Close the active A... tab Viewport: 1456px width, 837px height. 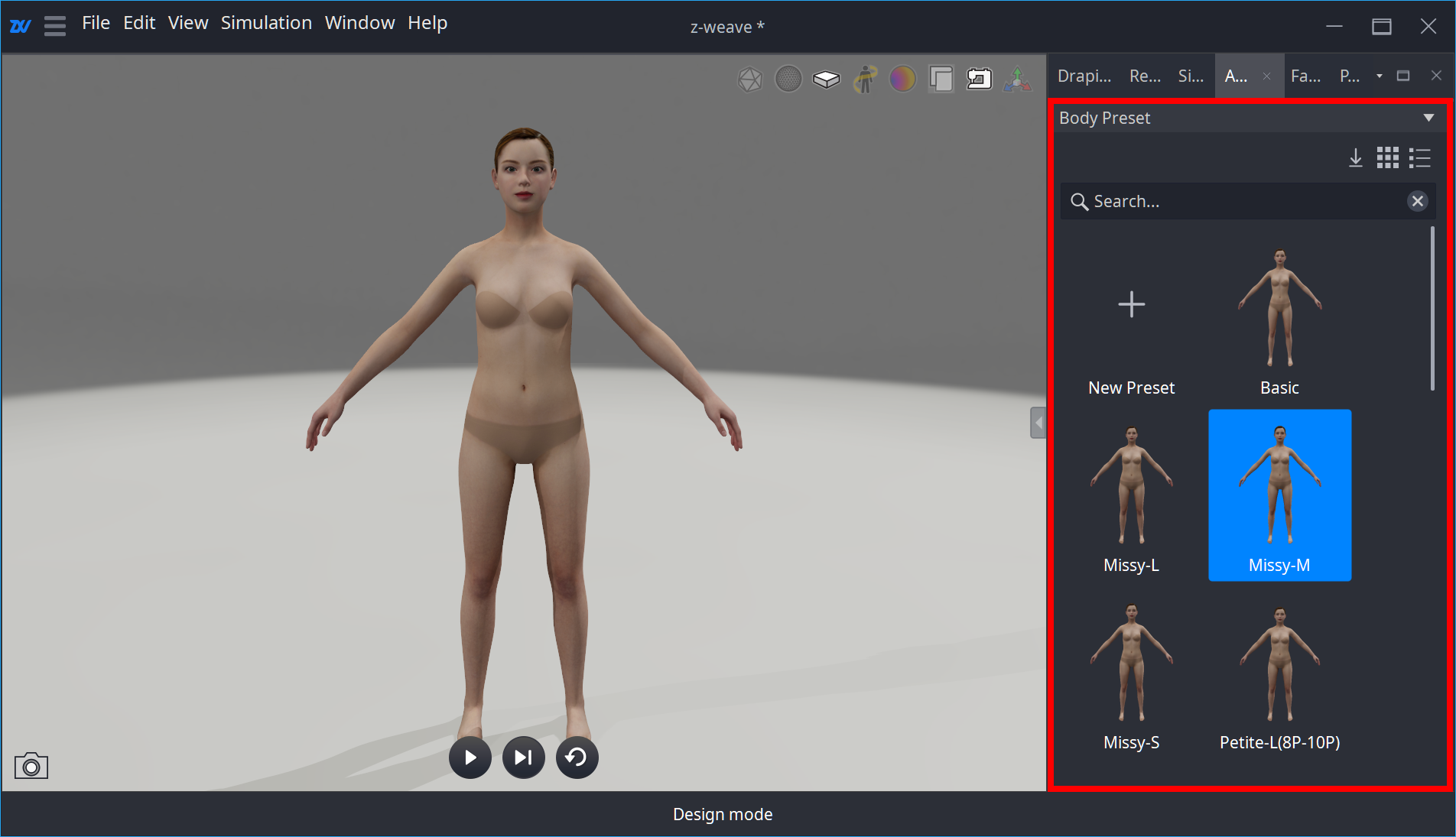(x=1266, y=76)
